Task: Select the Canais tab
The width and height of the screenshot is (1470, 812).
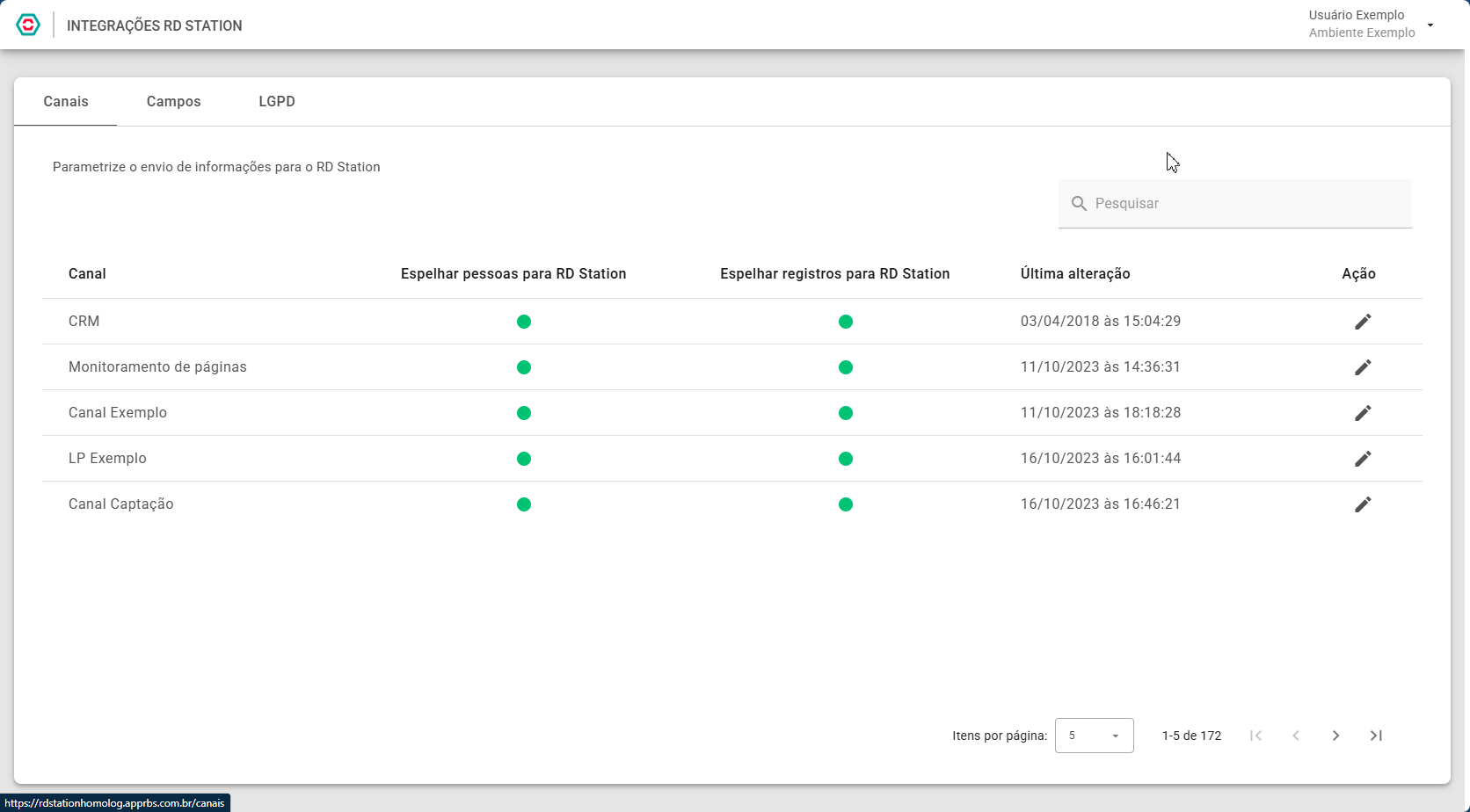Action: coord(66,102)
